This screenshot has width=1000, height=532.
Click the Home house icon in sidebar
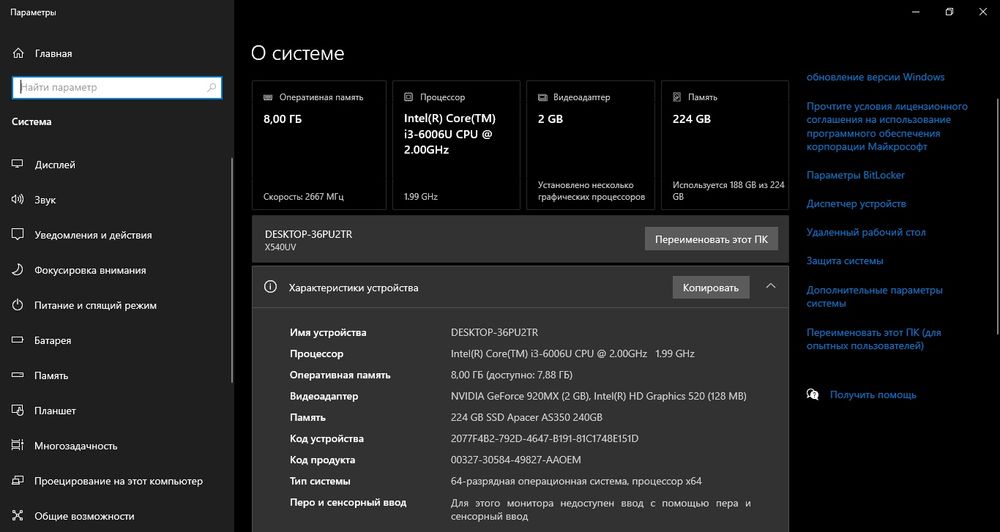point(18,54)
